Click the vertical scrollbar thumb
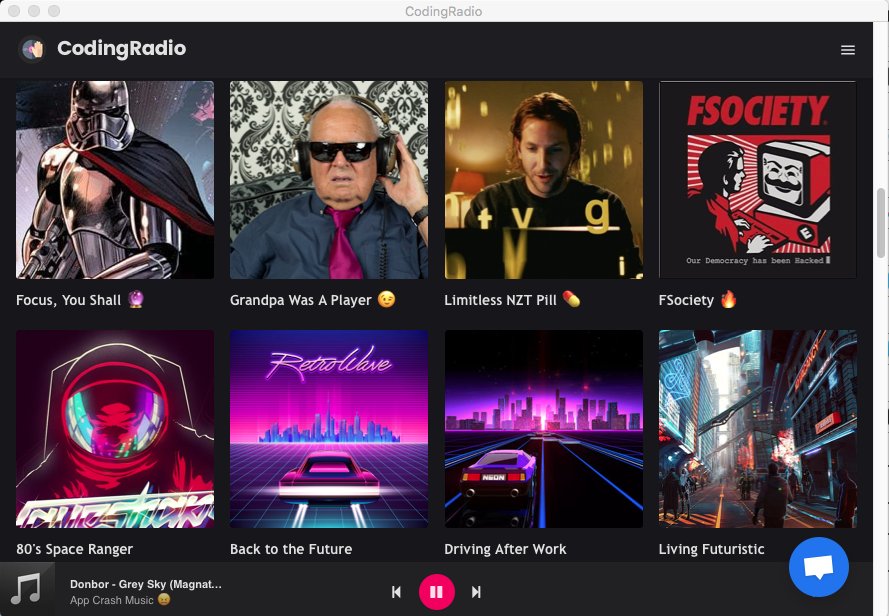This screenshot has width=889, height=616. 881,223
